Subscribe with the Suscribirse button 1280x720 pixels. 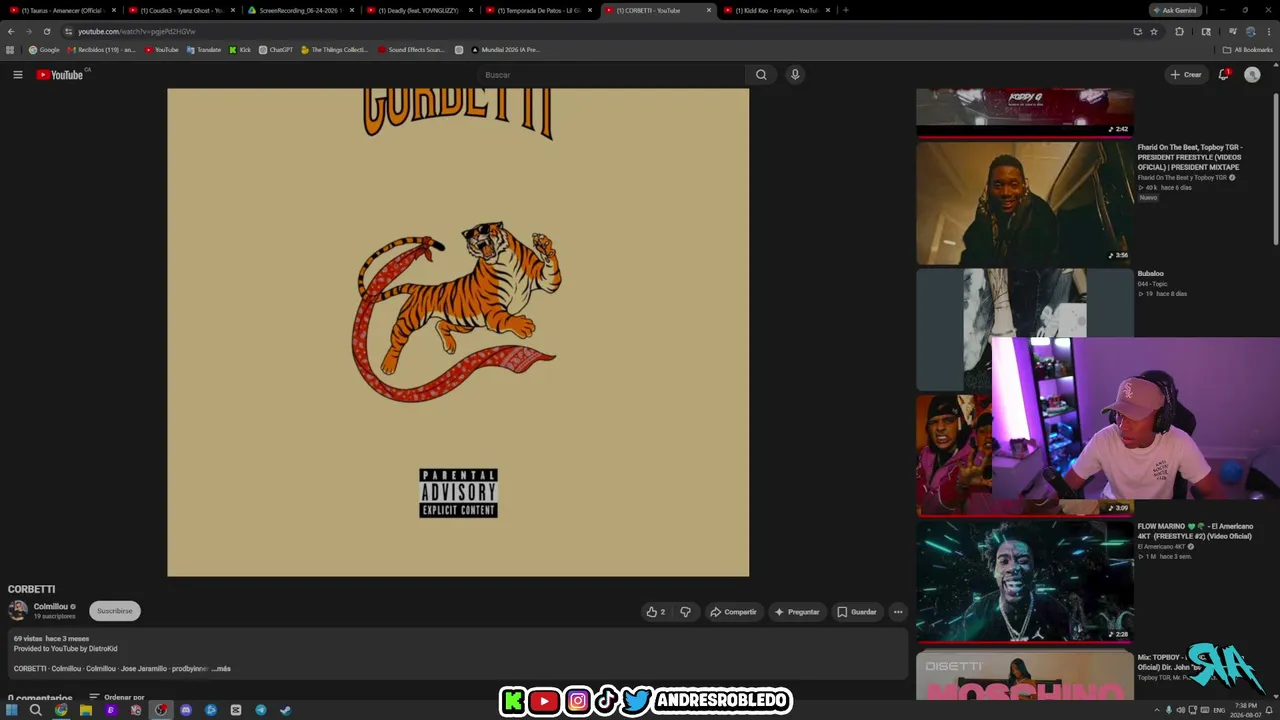[115, 611]
